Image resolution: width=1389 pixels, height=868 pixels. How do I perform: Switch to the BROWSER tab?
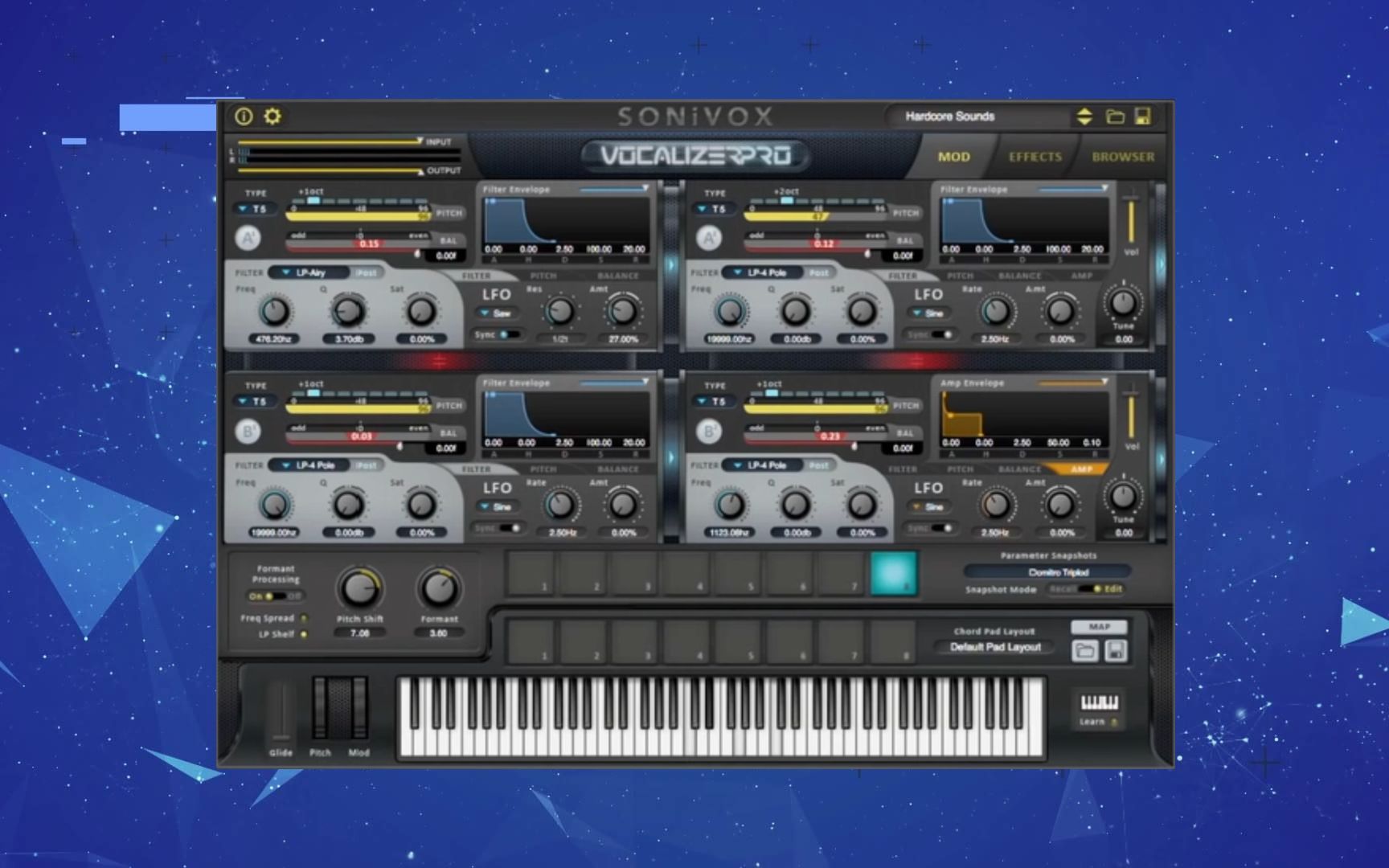coord(1123,157)
